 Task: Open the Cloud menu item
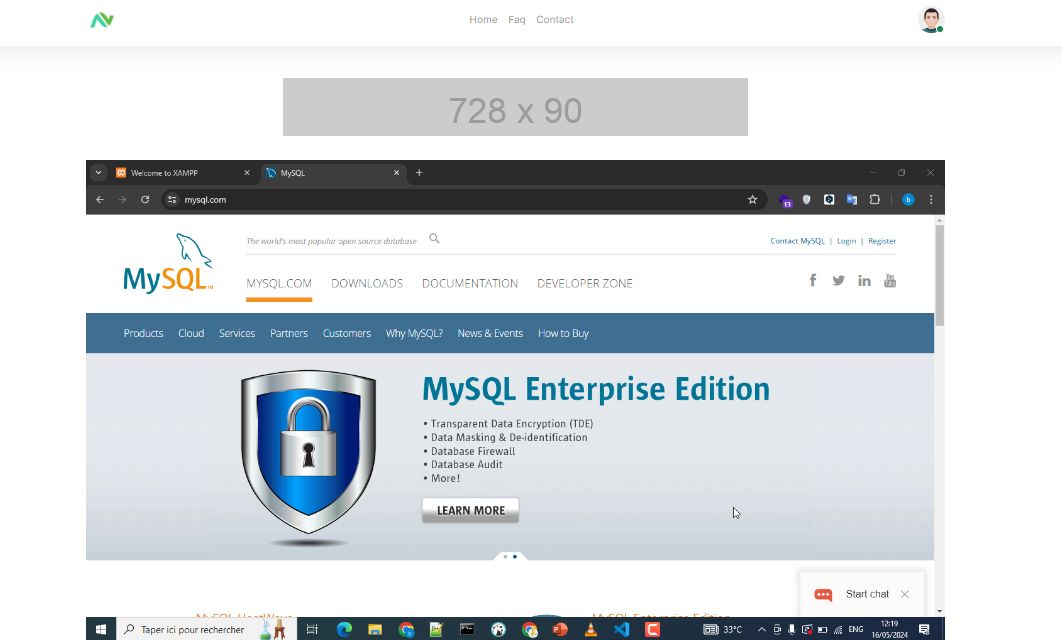click(x=191, y=333)
